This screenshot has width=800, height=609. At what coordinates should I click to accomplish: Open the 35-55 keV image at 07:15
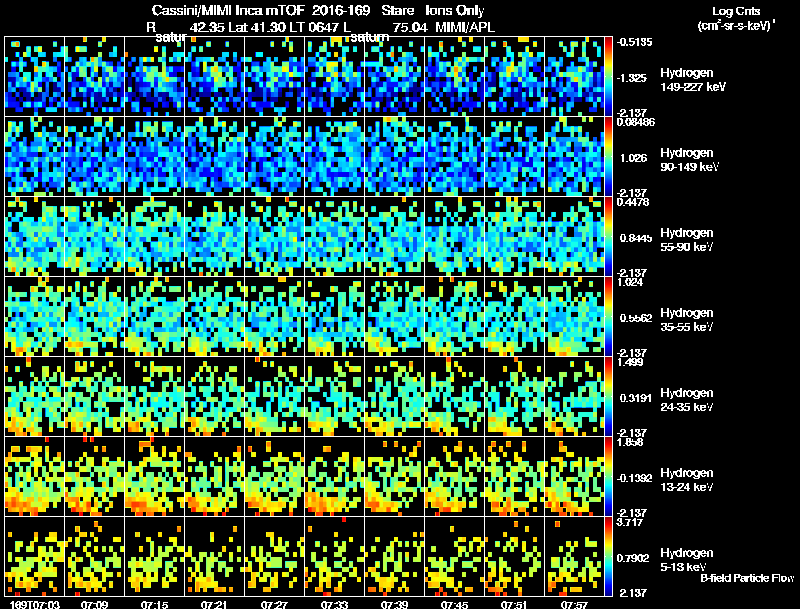click(155, 317)
